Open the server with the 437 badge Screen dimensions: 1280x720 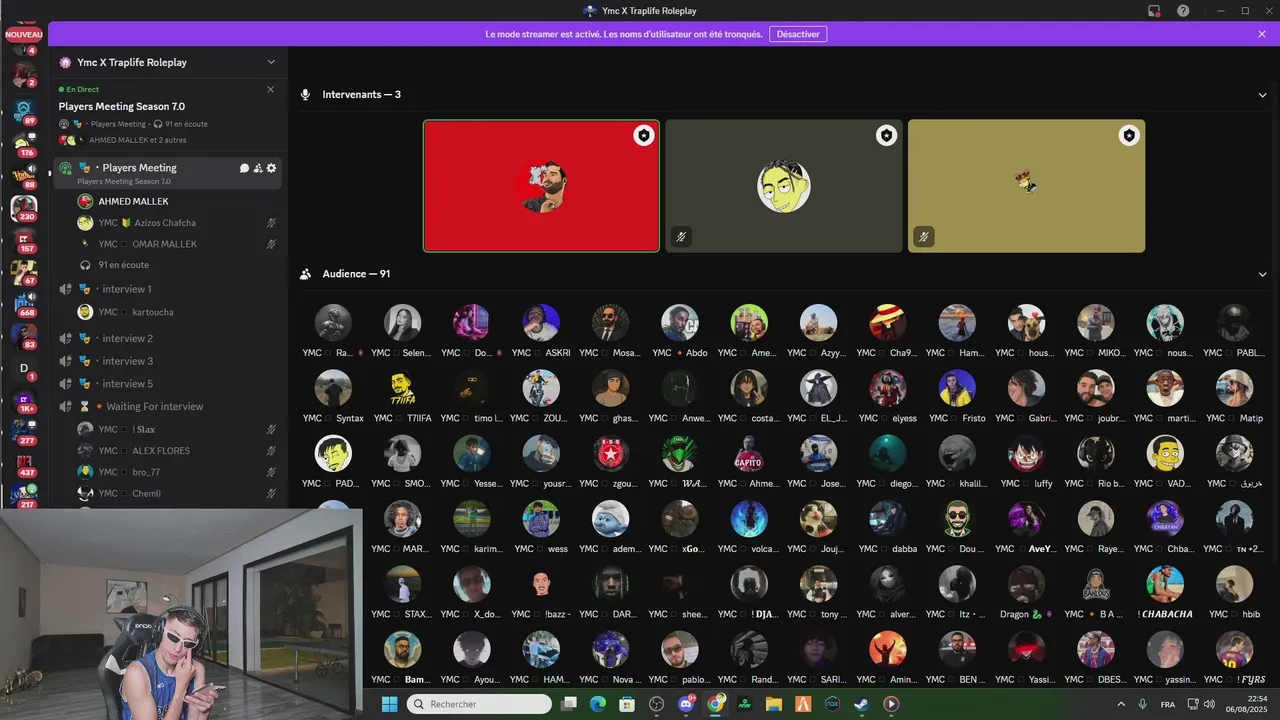[x=23, y=464]
